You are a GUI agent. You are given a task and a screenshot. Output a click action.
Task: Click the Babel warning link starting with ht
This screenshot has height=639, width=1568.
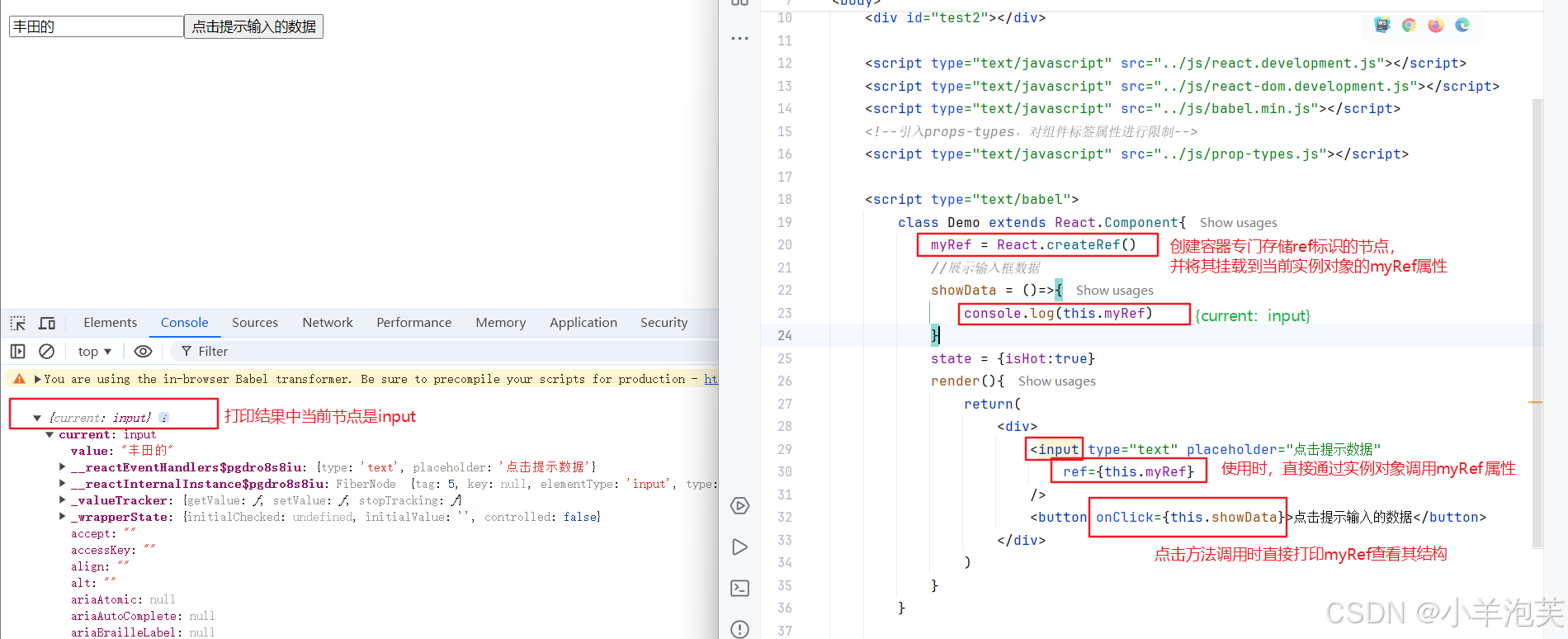point(711,380)
